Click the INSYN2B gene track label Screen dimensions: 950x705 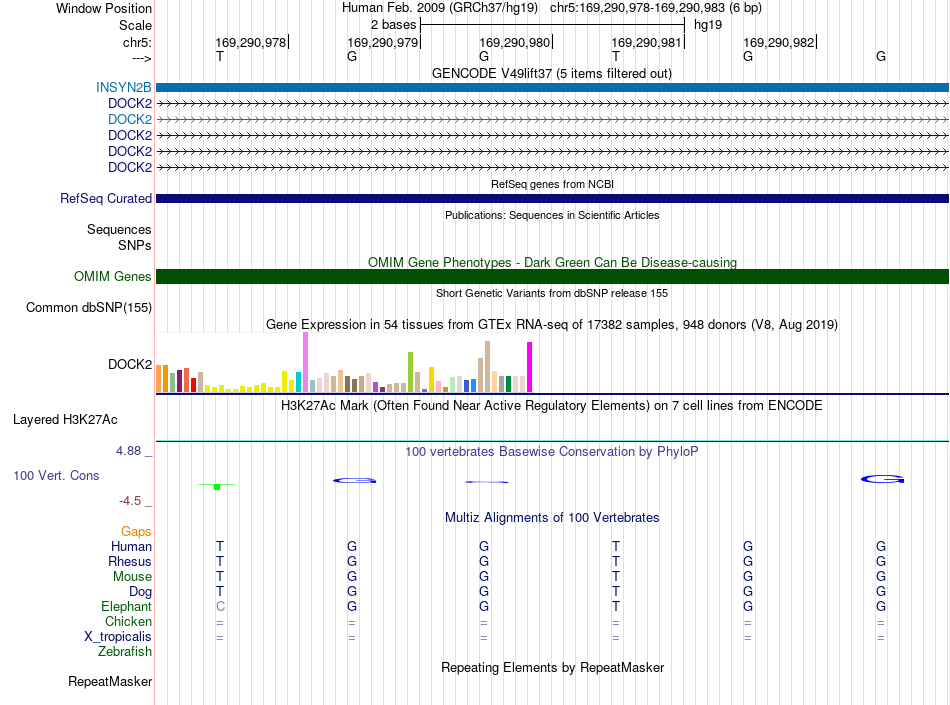(124, 87)
